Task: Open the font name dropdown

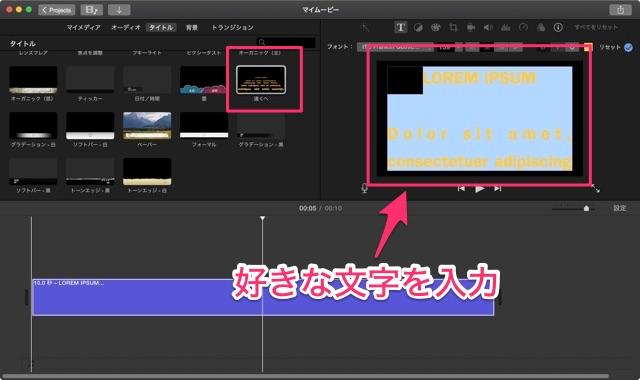Action: [x=395, y=47]
